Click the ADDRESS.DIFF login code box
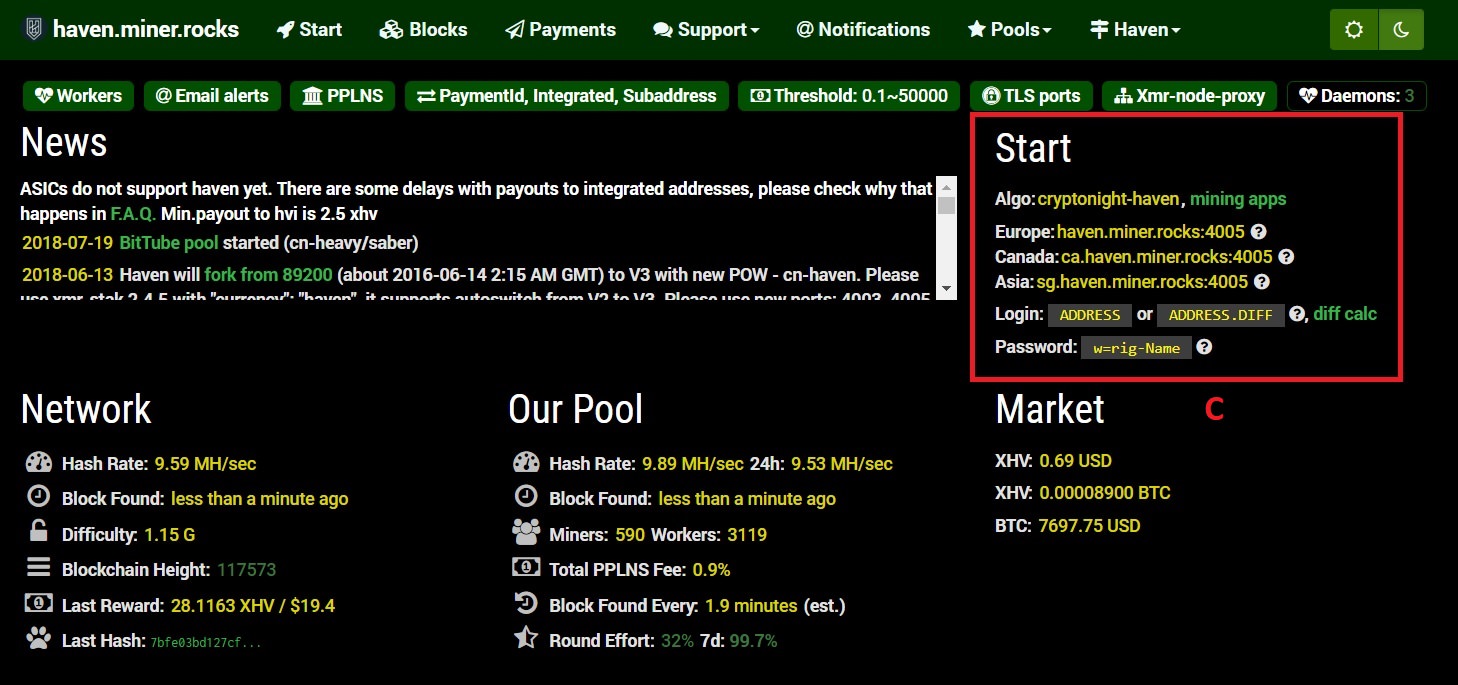 pos(1221,315)
